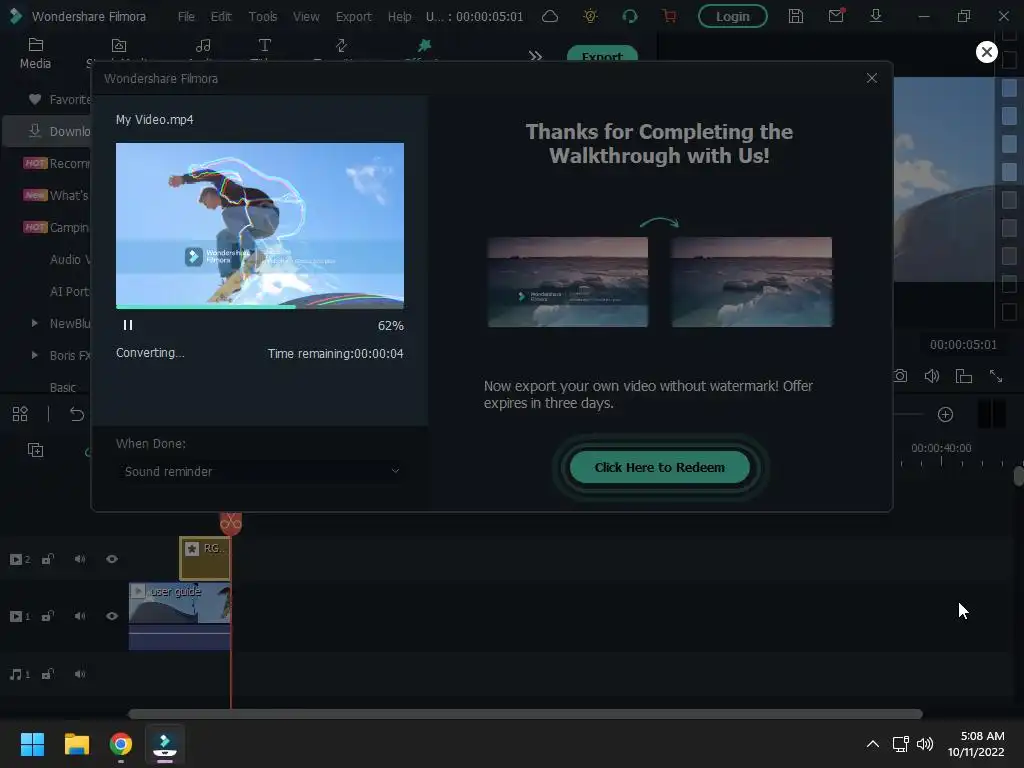Open the File menu
This screenshot has width=1024, height=768.
pyautogui.click(x=186, y=16)
